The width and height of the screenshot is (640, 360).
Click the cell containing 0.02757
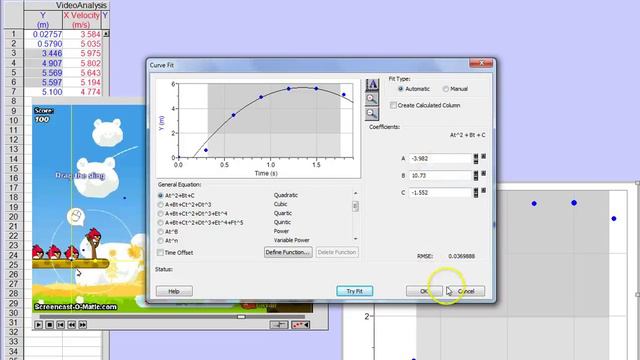pyautogui.click(x=43, y=34)
